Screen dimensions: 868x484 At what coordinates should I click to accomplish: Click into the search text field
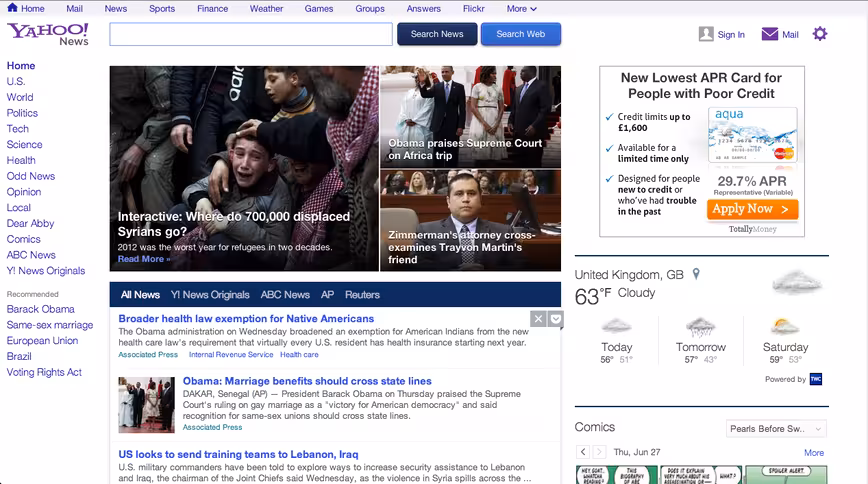[x=251, y=34]
